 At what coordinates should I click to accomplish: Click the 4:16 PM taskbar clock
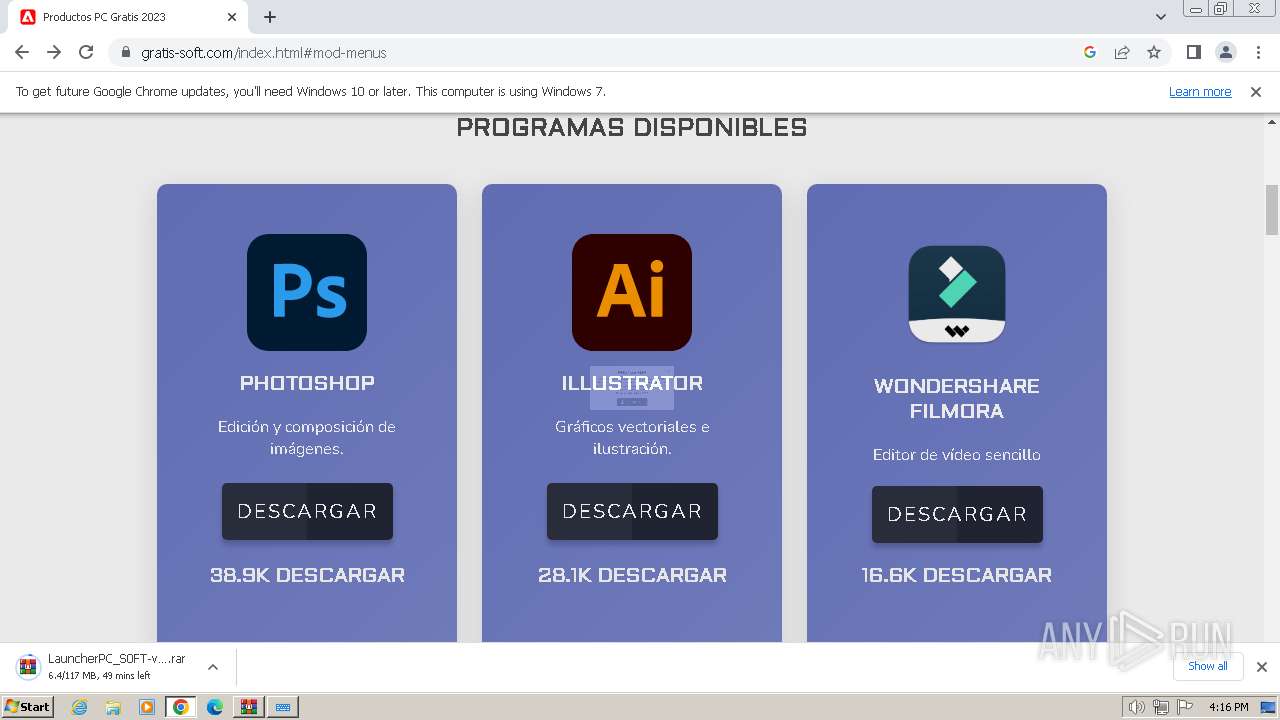point(1228,707)
